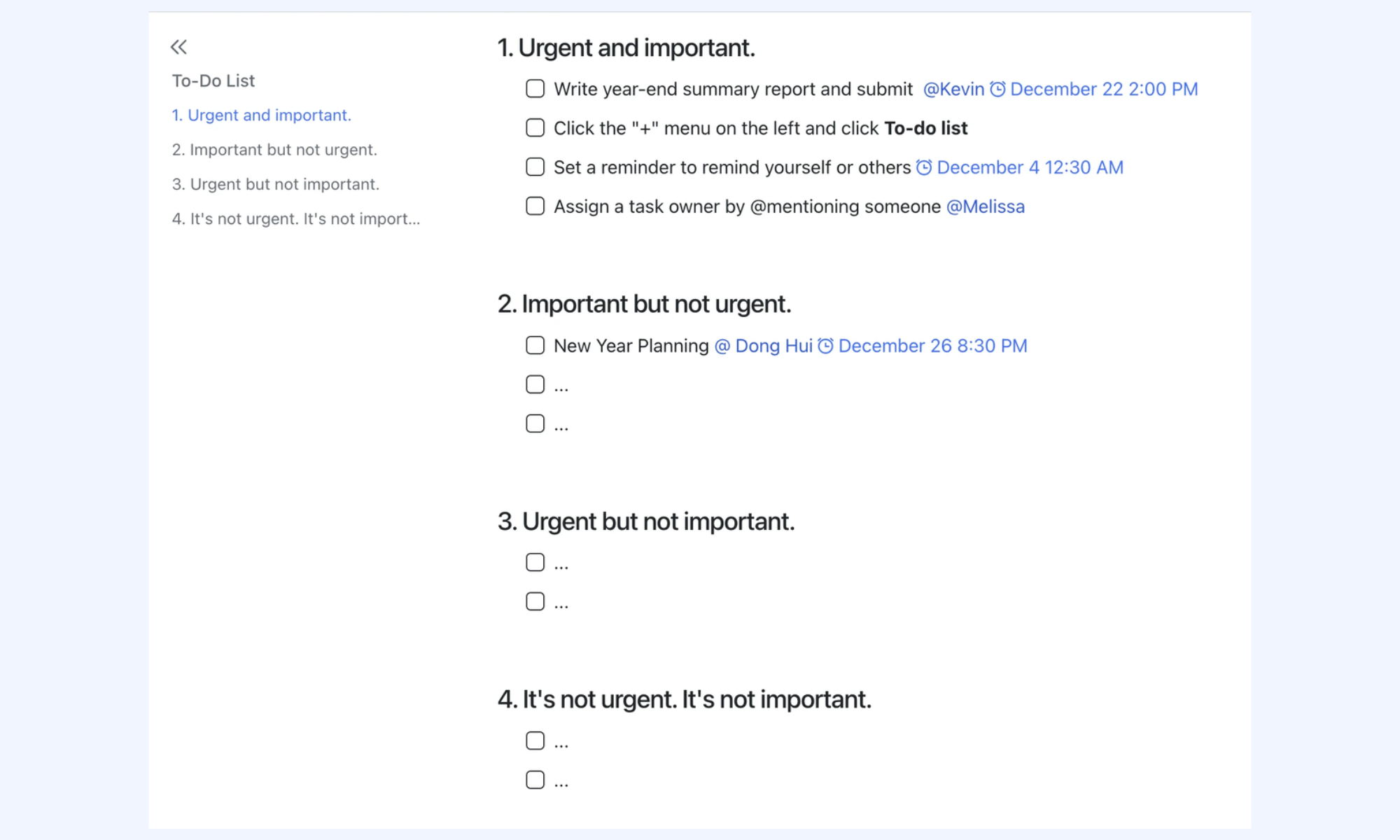Go to "2. Important but not urgent." outline entry
The image size is (1400, 840).
pos(274,150)
